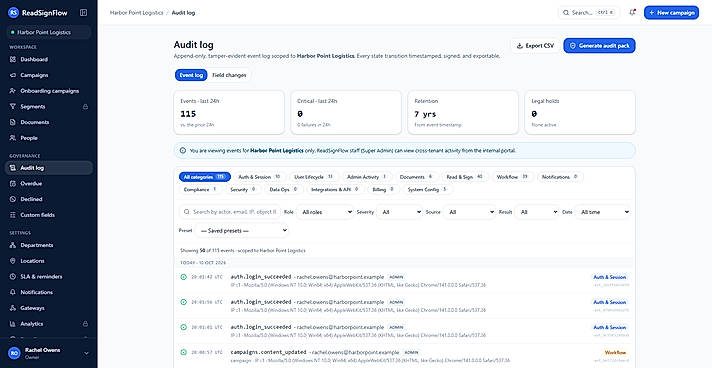Focus the actor/email search field
Image resolution: width=712 pixels, height=368 pixels.
click(x=230, y=212)
